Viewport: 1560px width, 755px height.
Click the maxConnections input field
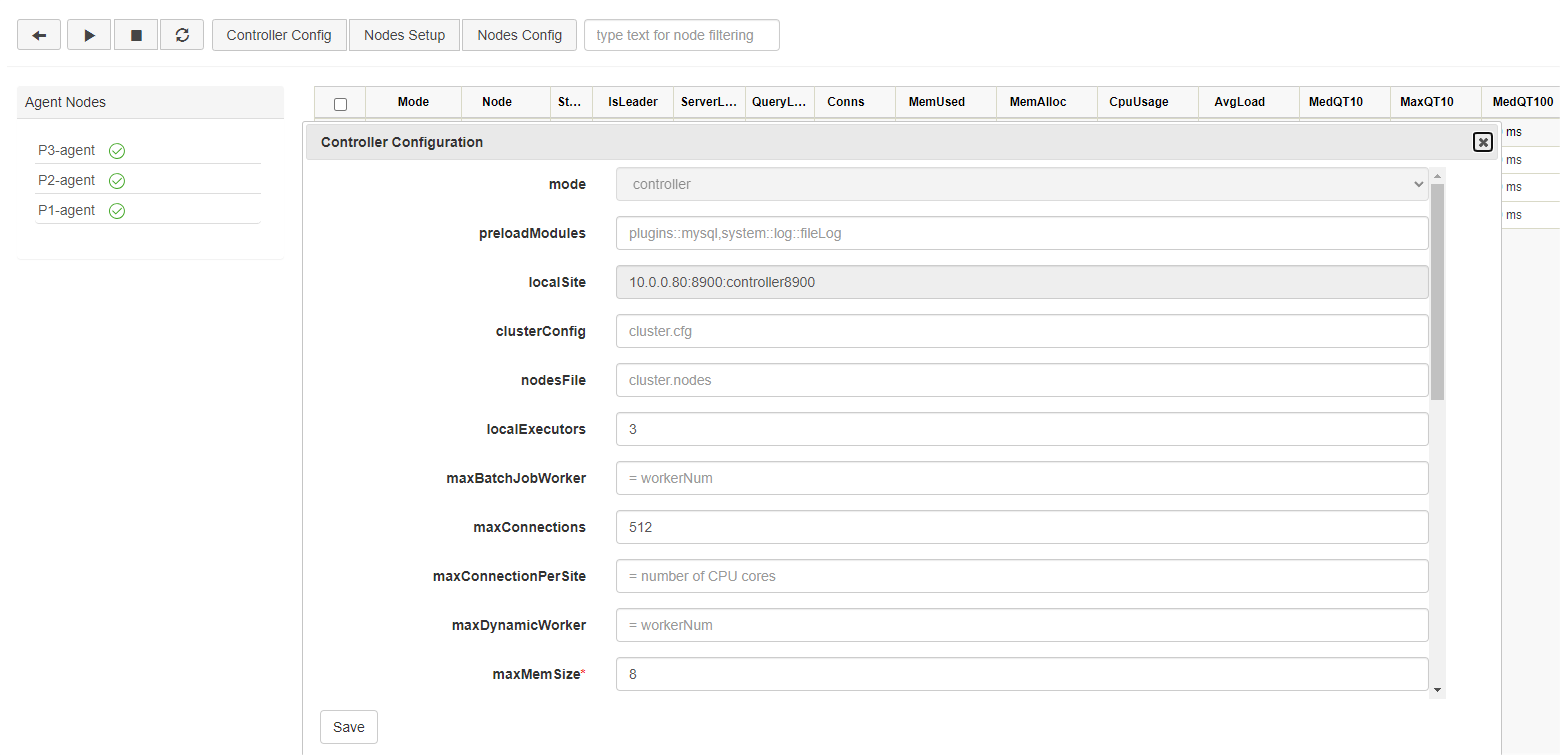click(1021, 527)
